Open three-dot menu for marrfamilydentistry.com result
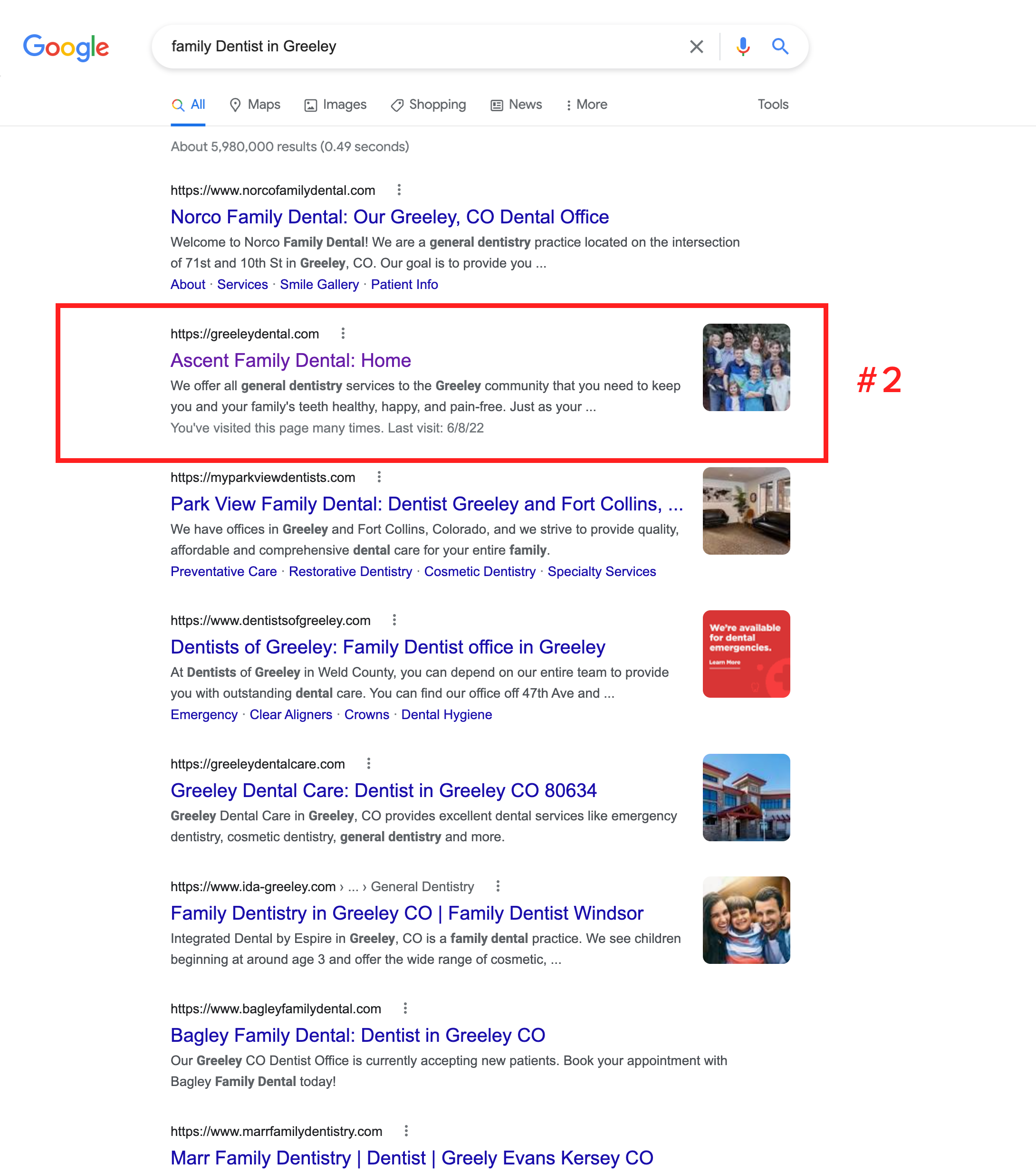Screen dimensions: 1036x1173 406,1131
